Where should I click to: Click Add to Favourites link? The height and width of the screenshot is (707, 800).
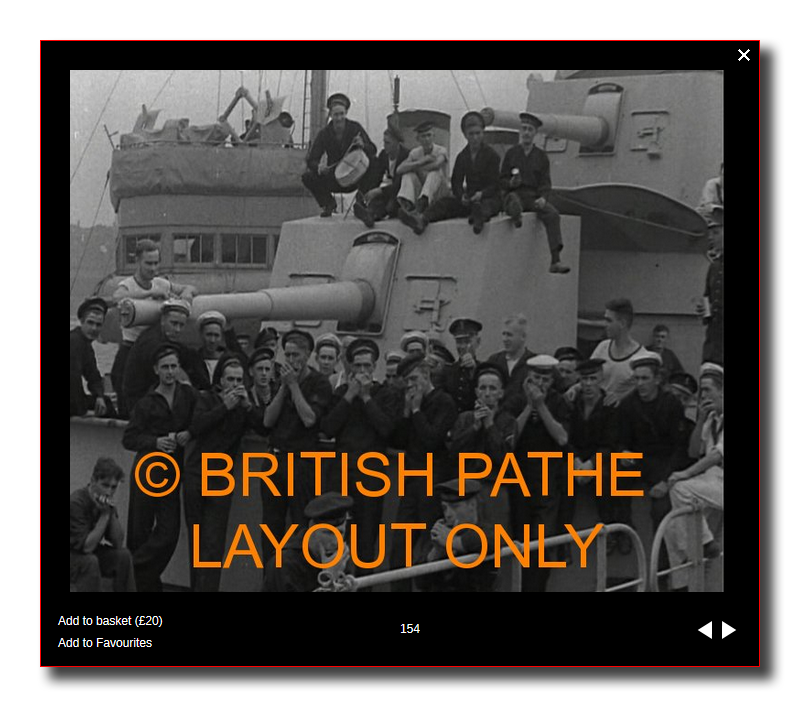(105, 643)
